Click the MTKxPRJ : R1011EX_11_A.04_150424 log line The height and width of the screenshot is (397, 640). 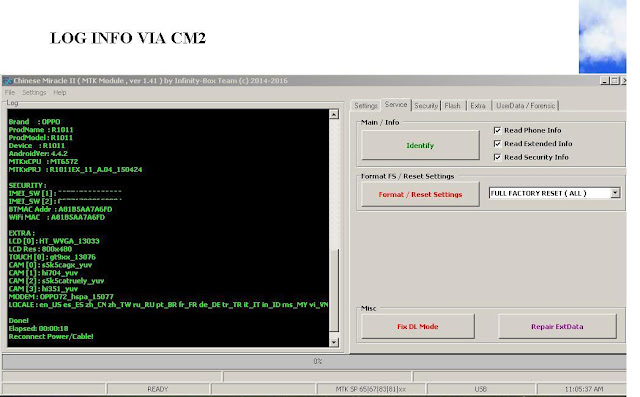[75, 170]
